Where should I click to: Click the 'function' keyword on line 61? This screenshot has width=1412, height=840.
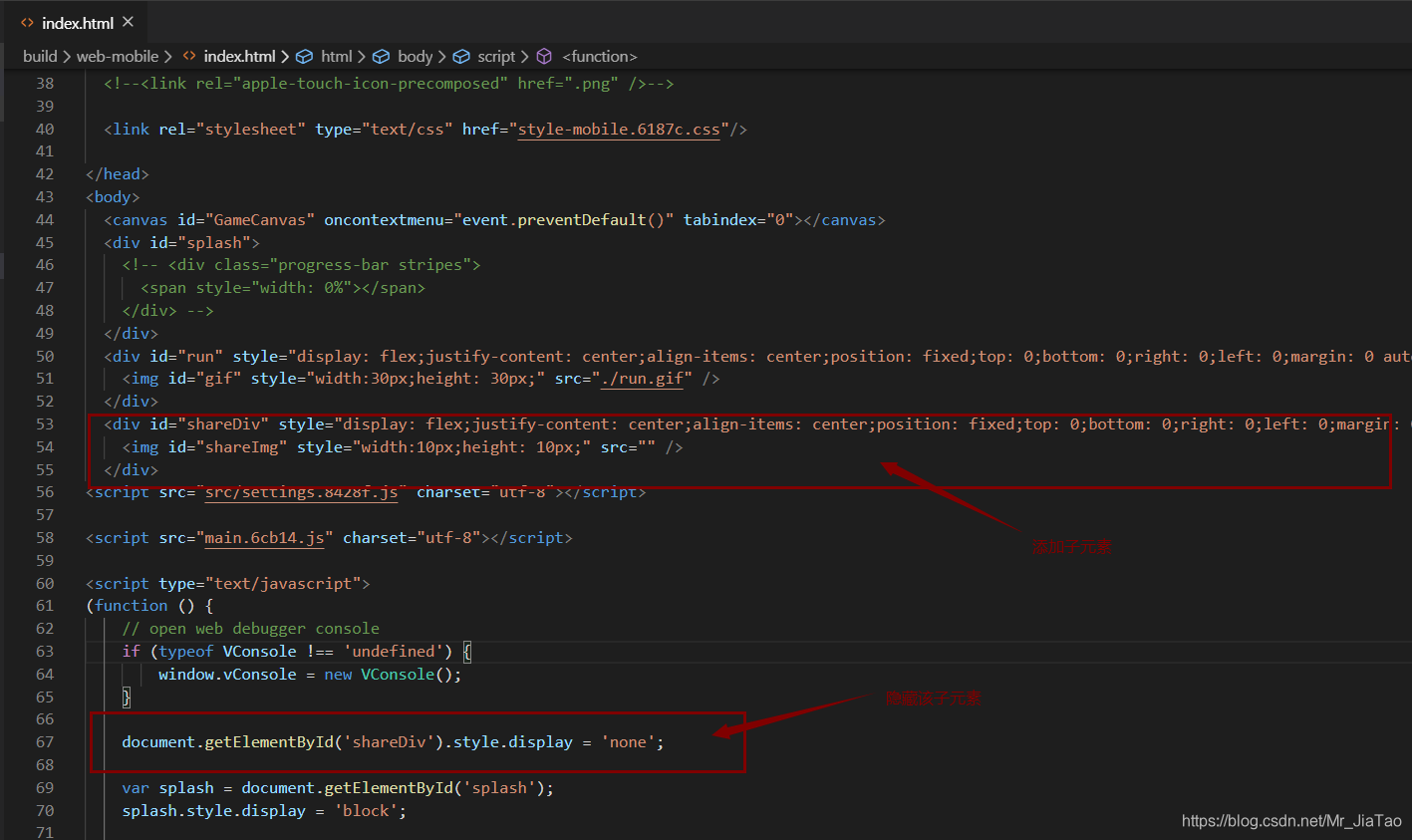132,606
